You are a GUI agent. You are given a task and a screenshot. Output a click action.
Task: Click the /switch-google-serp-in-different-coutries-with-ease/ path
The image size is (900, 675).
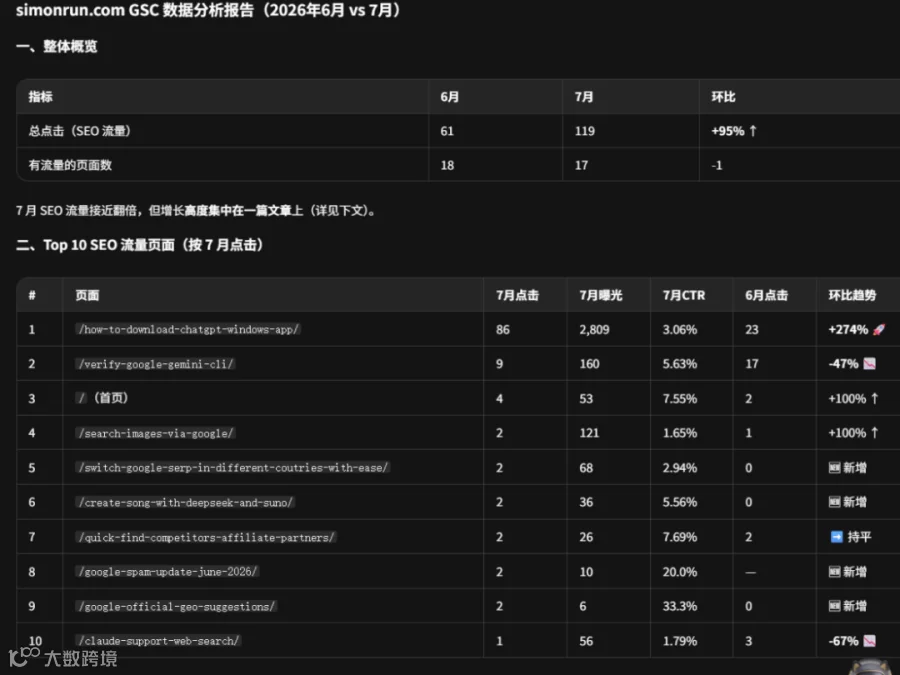233,468
